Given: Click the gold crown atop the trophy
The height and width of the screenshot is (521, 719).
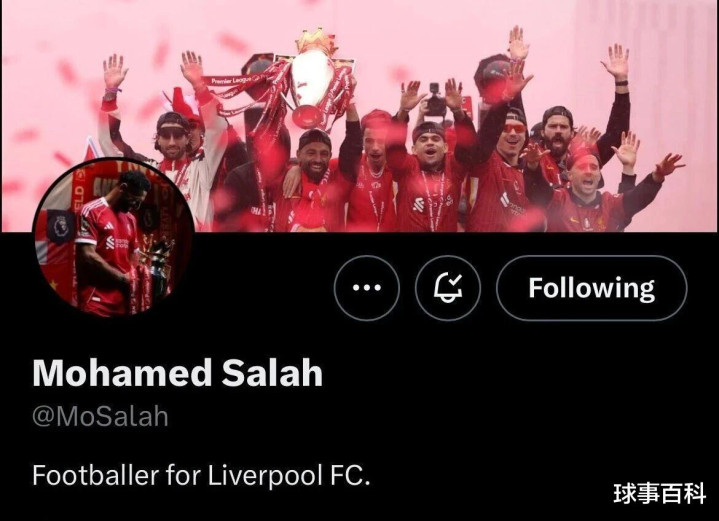Looking at the screenshot, I should (315, 41).
